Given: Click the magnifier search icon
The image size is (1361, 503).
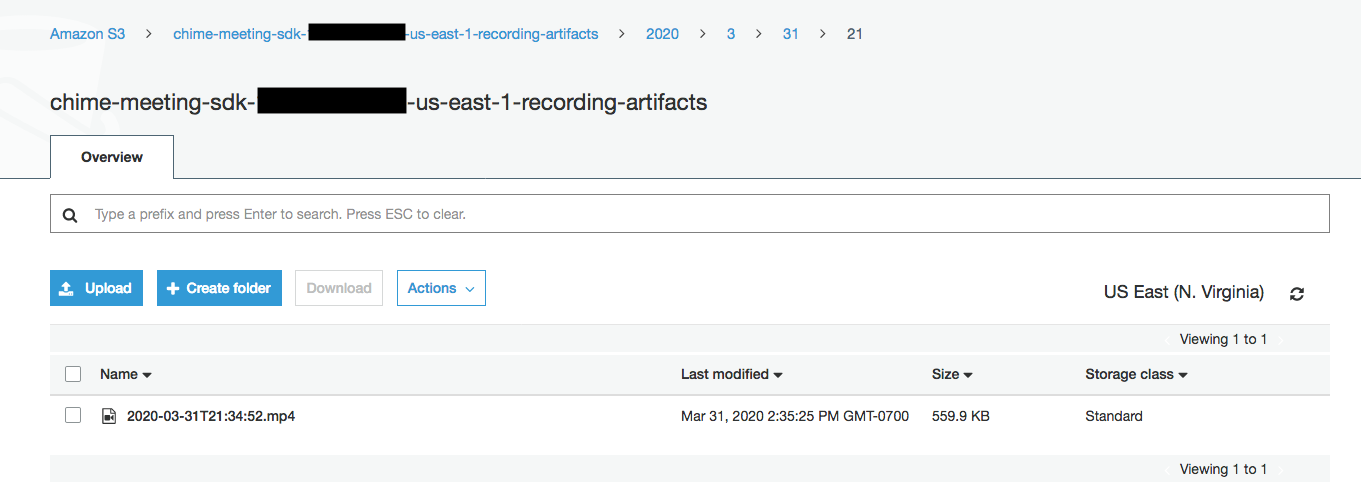Looking at the screenshot, I should tap(70, 215).
